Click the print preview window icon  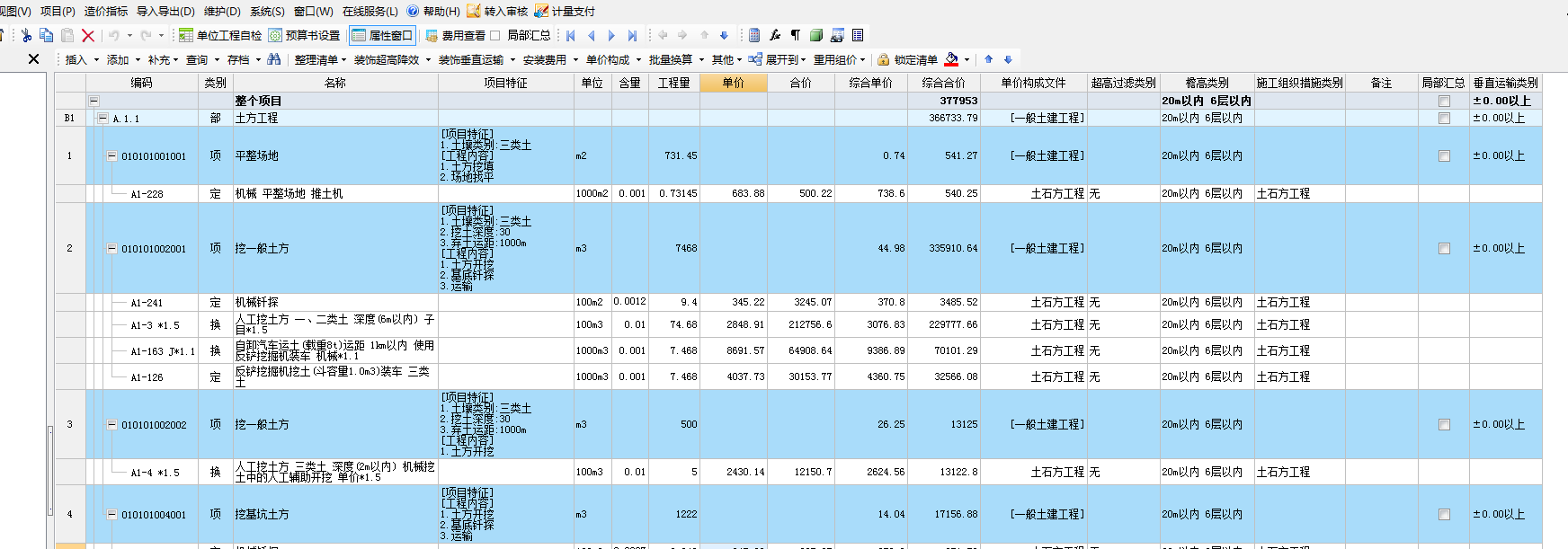point(837,35)
